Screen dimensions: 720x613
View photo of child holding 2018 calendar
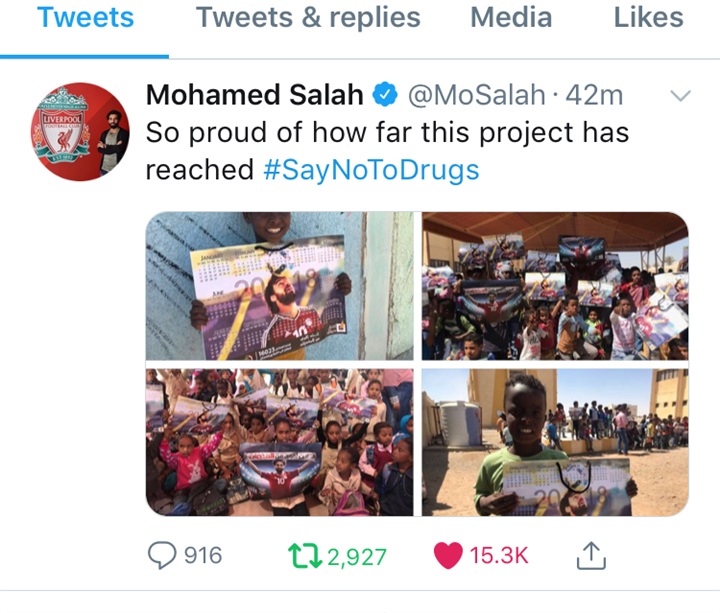coord(280,286)
